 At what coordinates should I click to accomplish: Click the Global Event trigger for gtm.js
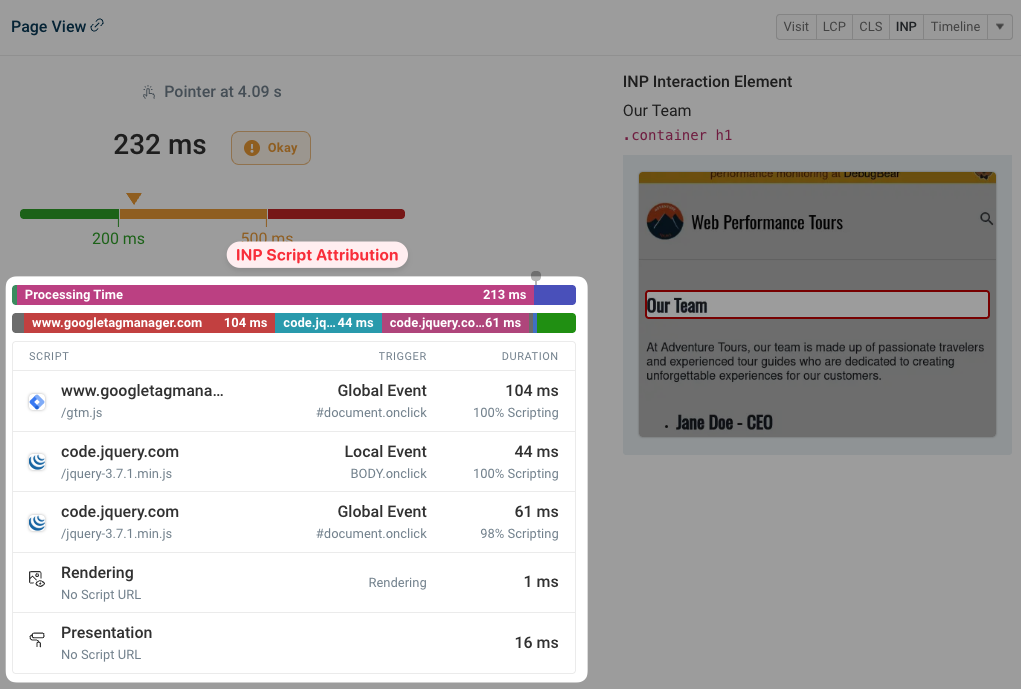coord(382,391)
